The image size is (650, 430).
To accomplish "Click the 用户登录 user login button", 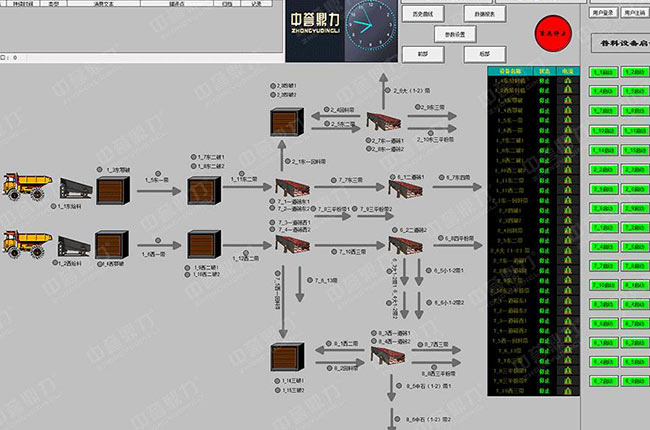I will (603, 13).
